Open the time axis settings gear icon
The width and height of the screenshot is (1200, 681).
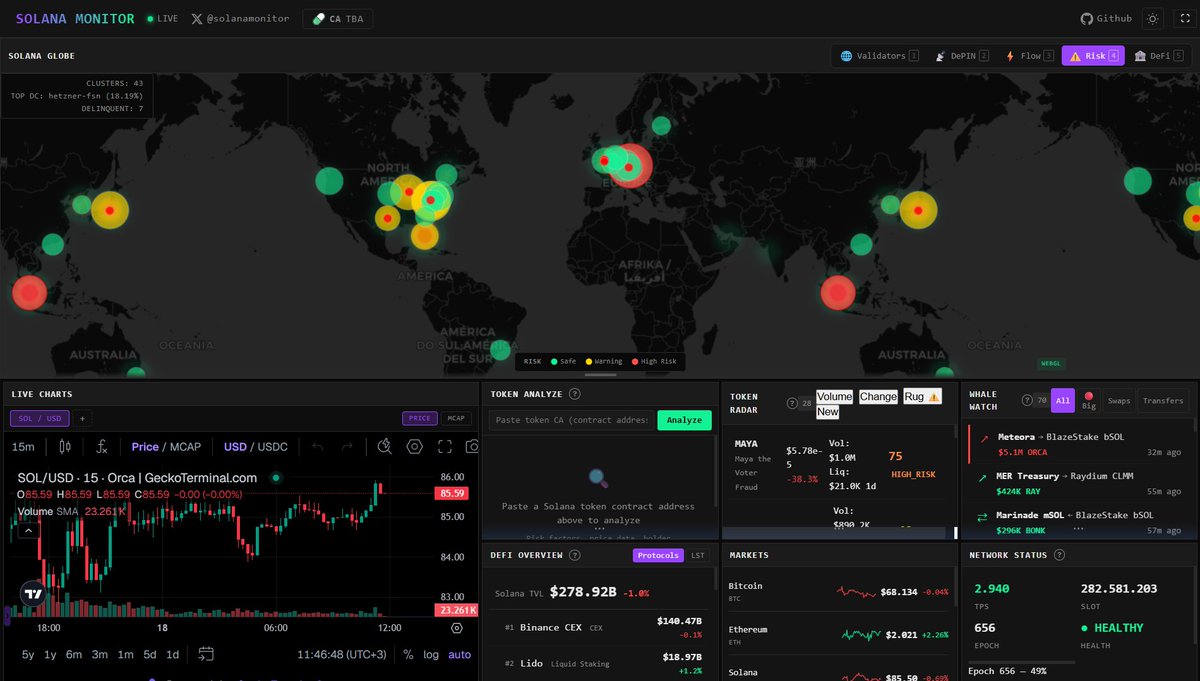[457, 628]
